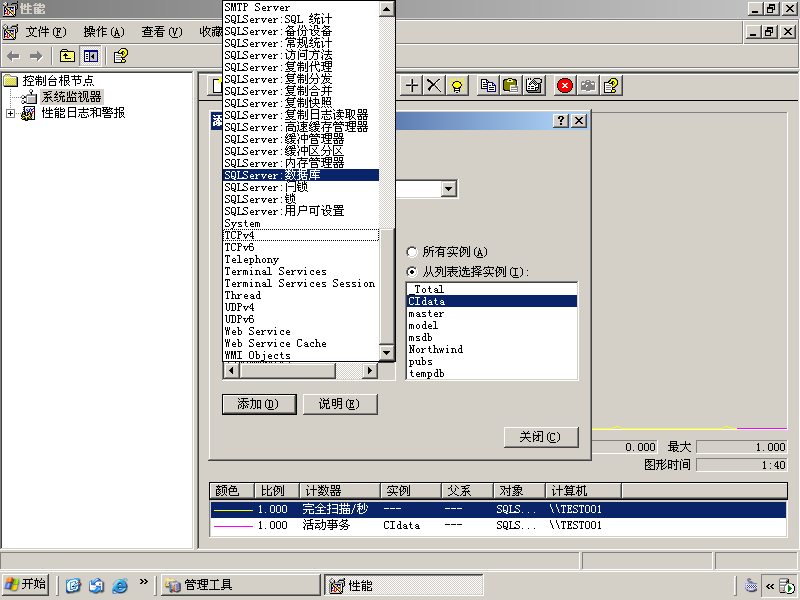
Task: Click the back arrow in toolbar
Action: click(x=14, y=56)
